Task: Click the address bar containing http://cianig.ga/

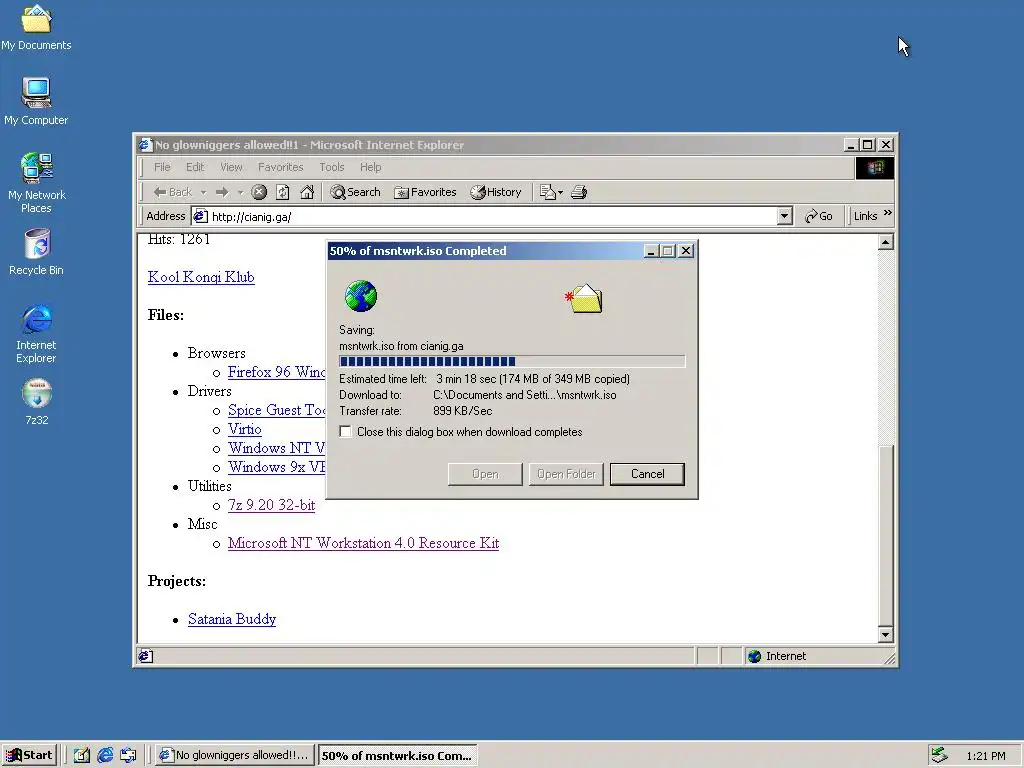Action: tap(493, 216)
